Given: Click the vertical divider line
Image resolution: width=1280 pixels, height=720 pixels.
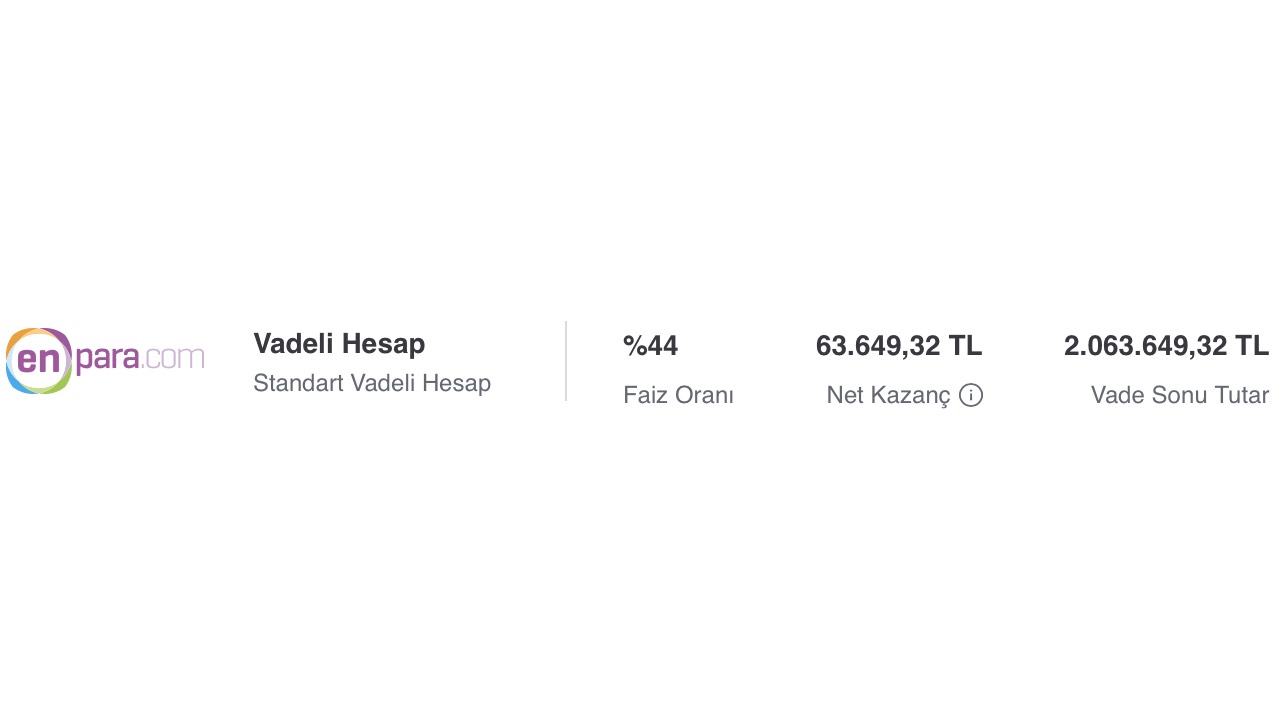Looking at the screenshot, I should 566,361.
